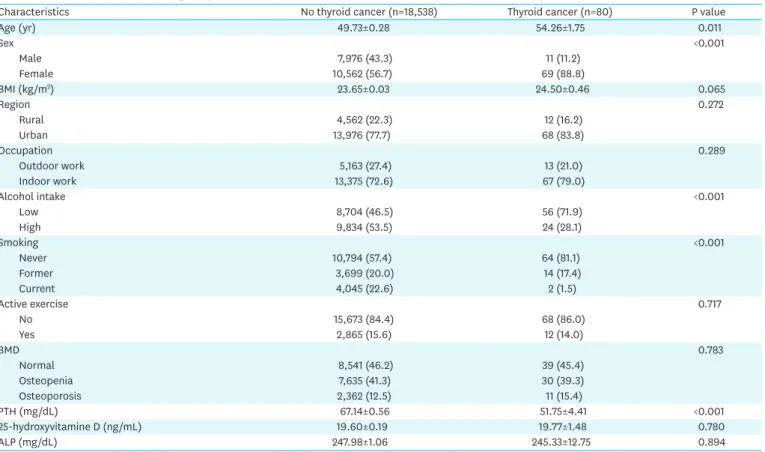
Task: Select the cell 64 (81.1)
Action: 562,258
